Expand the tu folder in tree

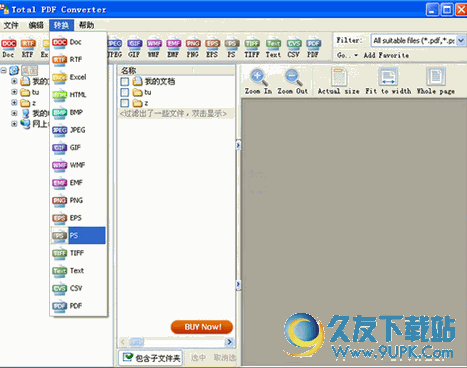tap(14, 92)
